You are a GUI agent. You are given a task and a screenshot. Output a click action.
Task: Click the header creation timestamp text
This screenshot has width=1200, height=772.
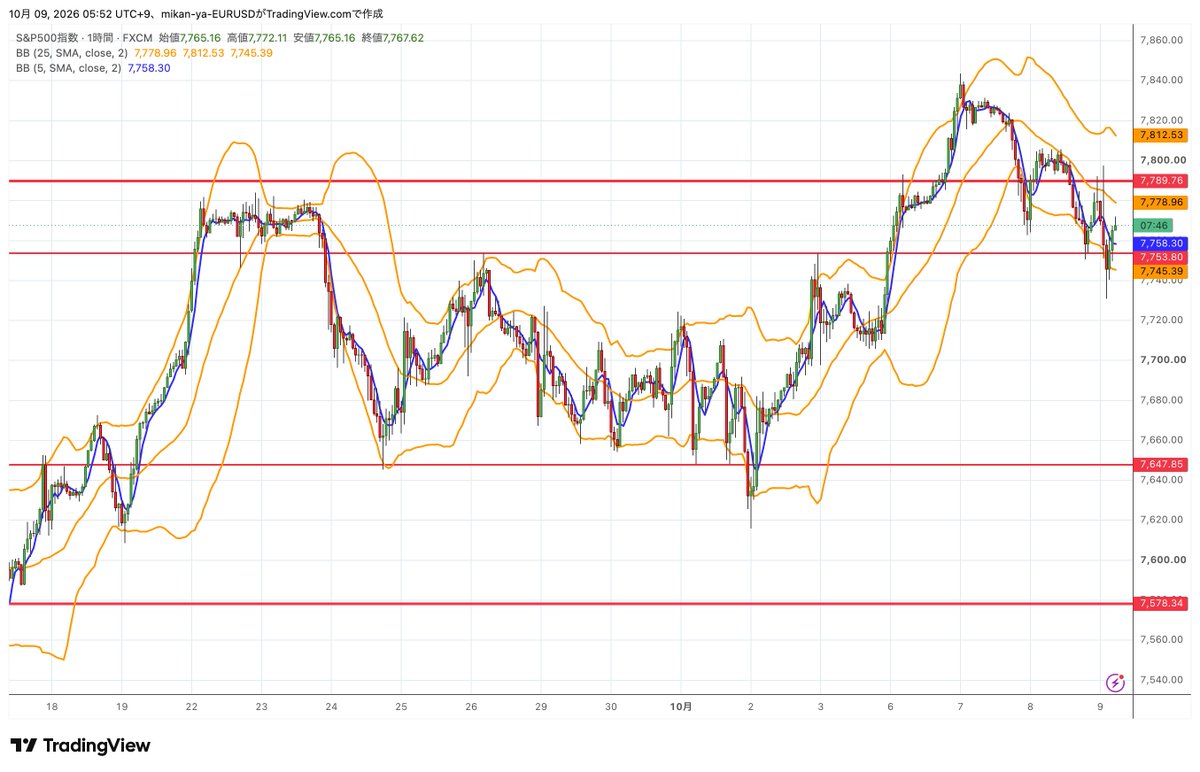point(196,14)
